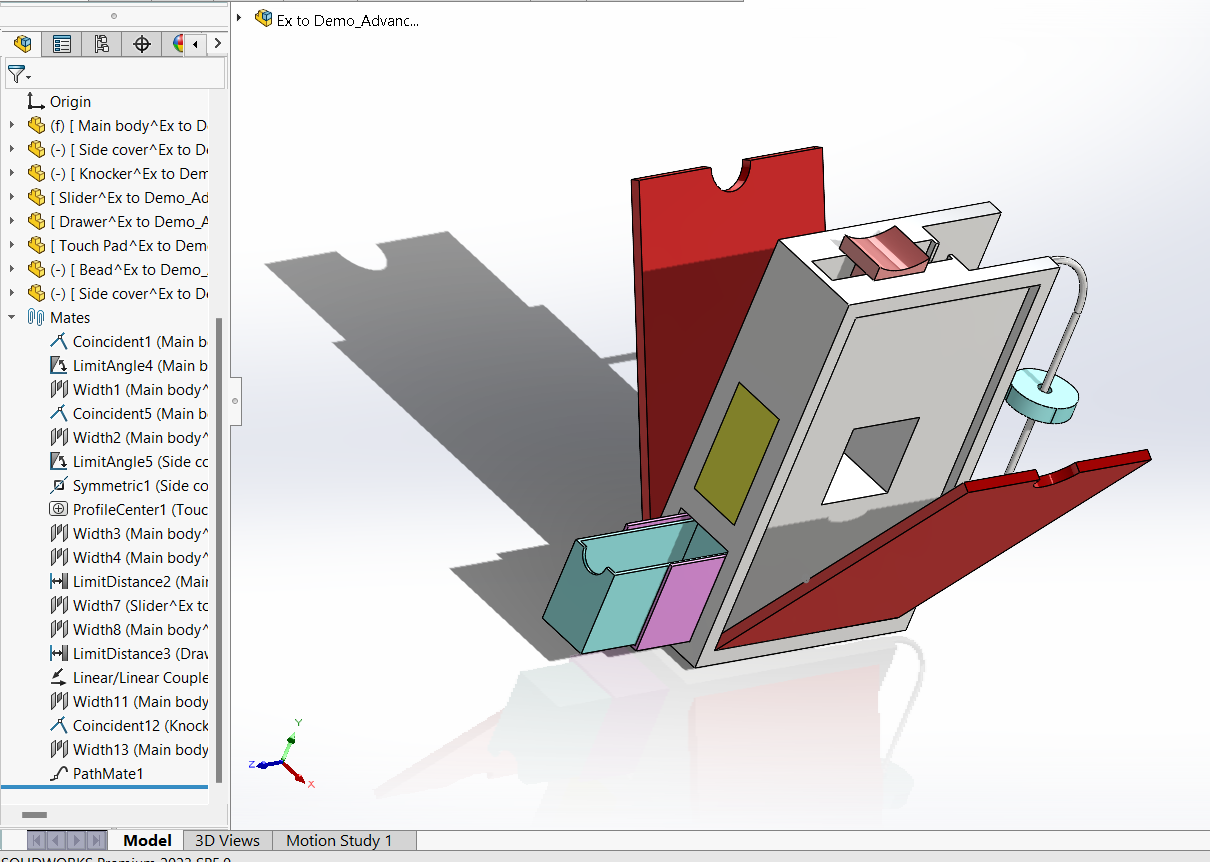This screenshot has width=1210, height=862.
Task: Expand the Bead component
Action: point(12,269)
